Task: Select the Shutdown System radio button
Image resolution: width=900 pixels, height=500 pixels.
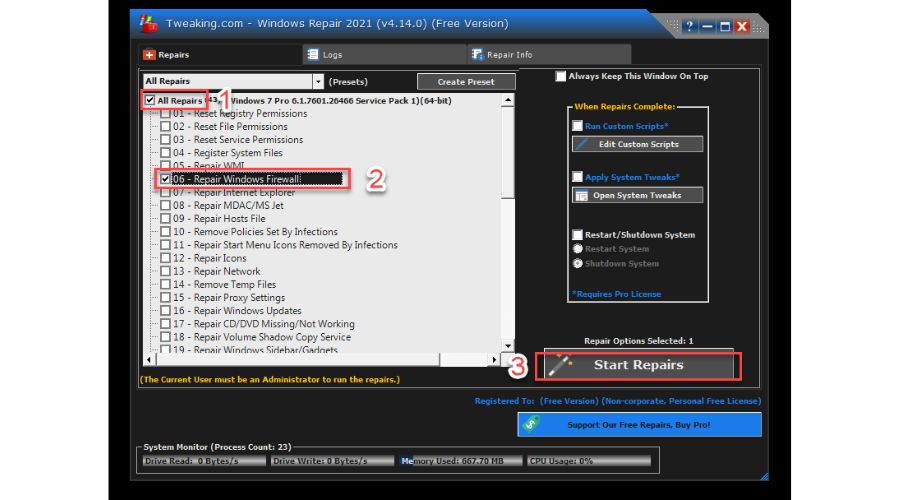Action: point(577,263)
